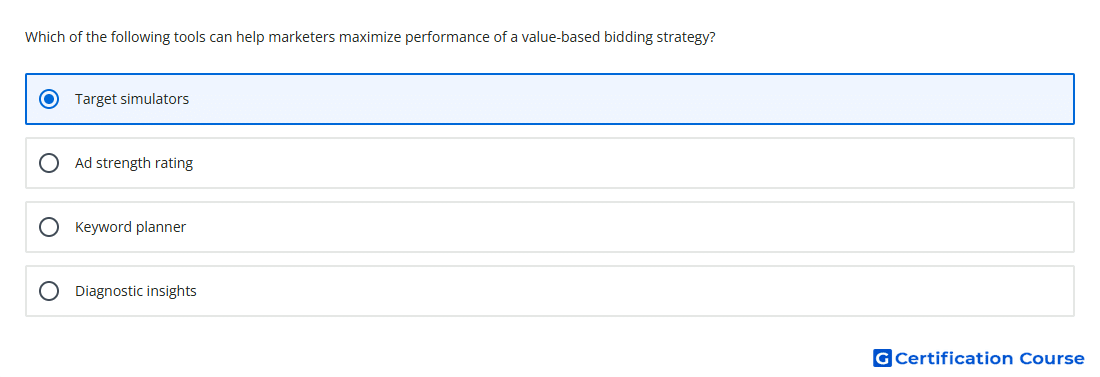This screenshot has height=377, width=1100.
Task: Click the 'Target simulators' answer label text
Action: [132, 99]
